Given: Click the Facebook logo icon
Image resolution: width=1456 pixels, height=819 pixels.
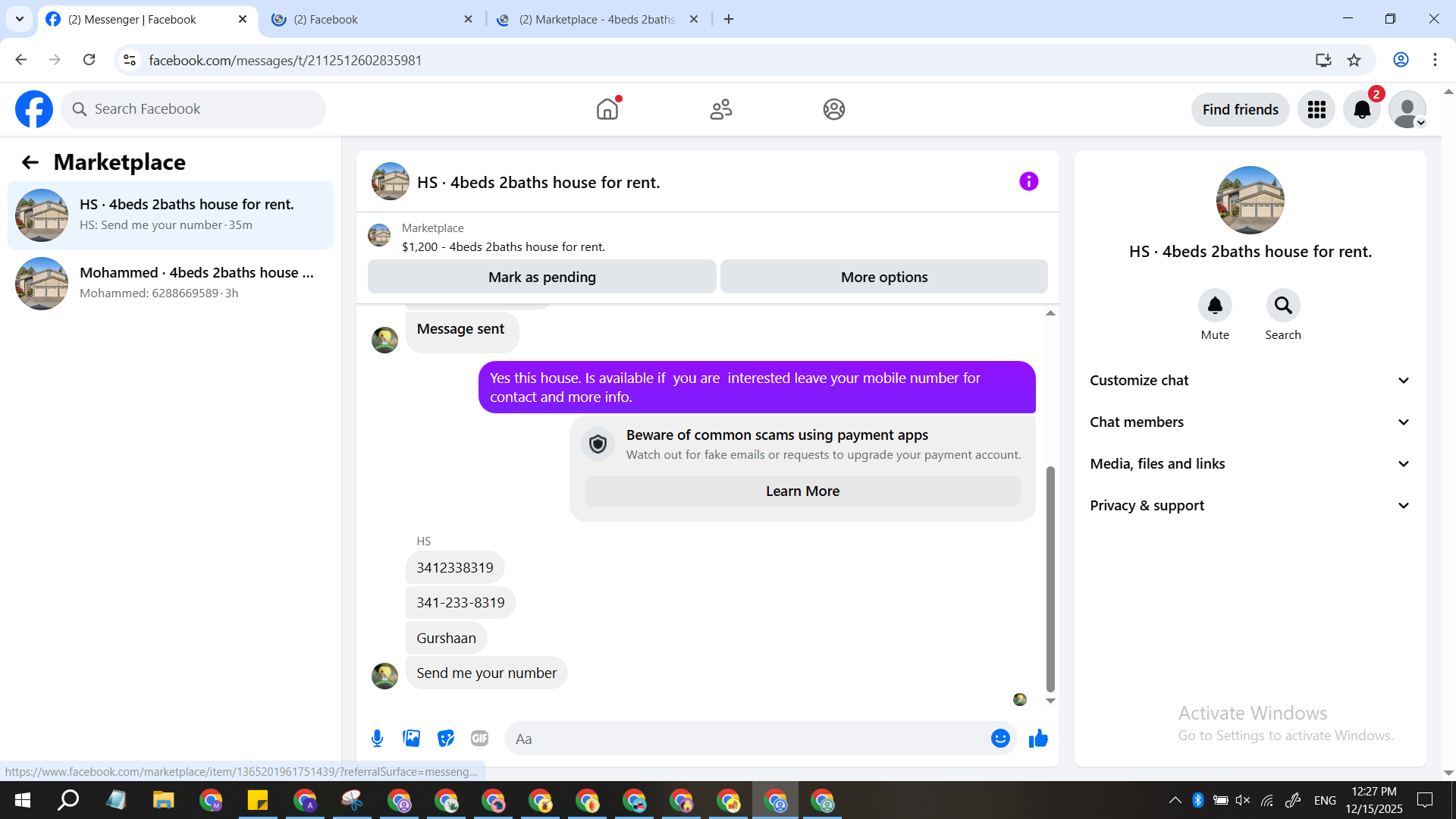Looking at the screenshot, I should click(34, 109).
